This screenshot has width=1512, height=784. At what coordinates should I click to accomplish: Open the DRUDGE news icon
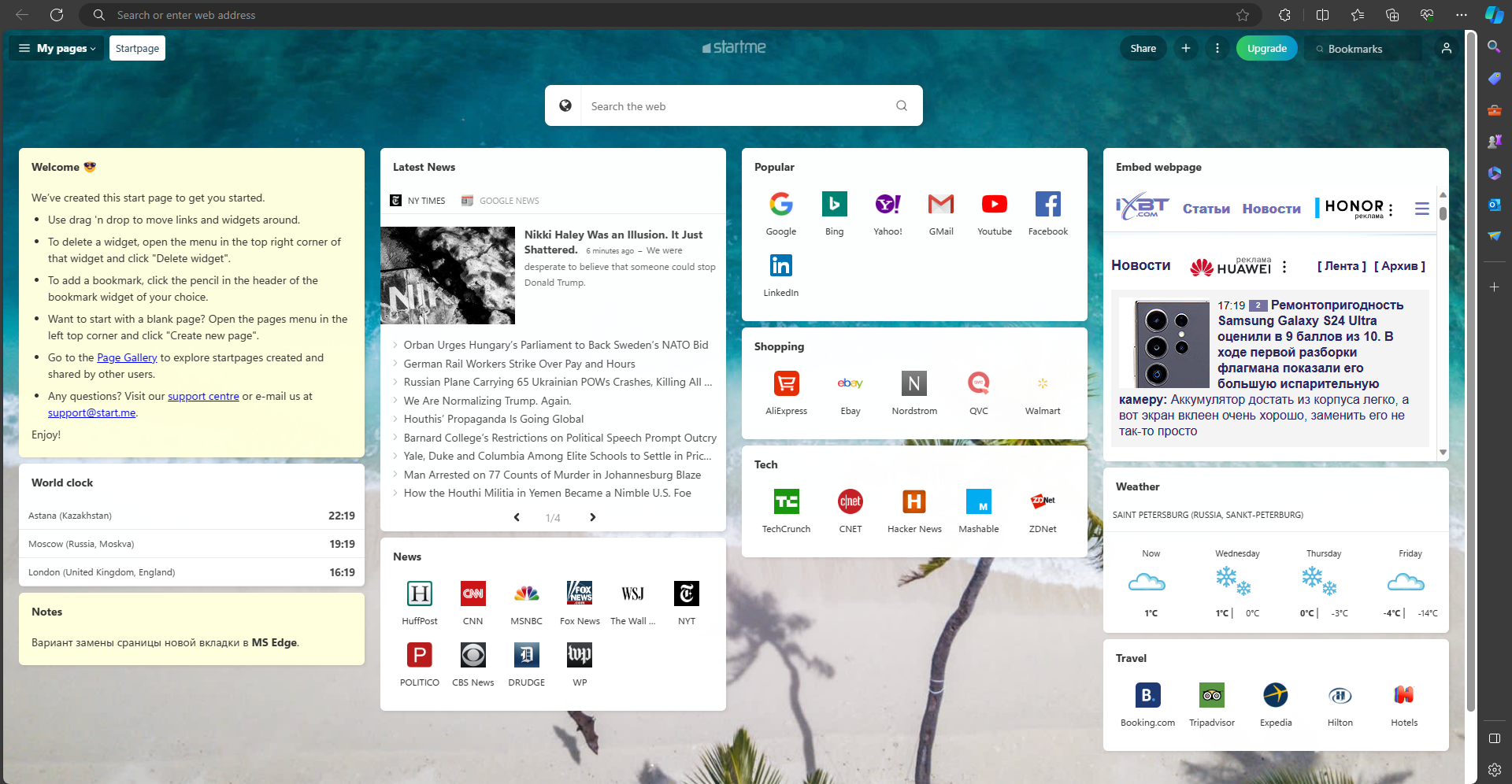click(526, 656)
